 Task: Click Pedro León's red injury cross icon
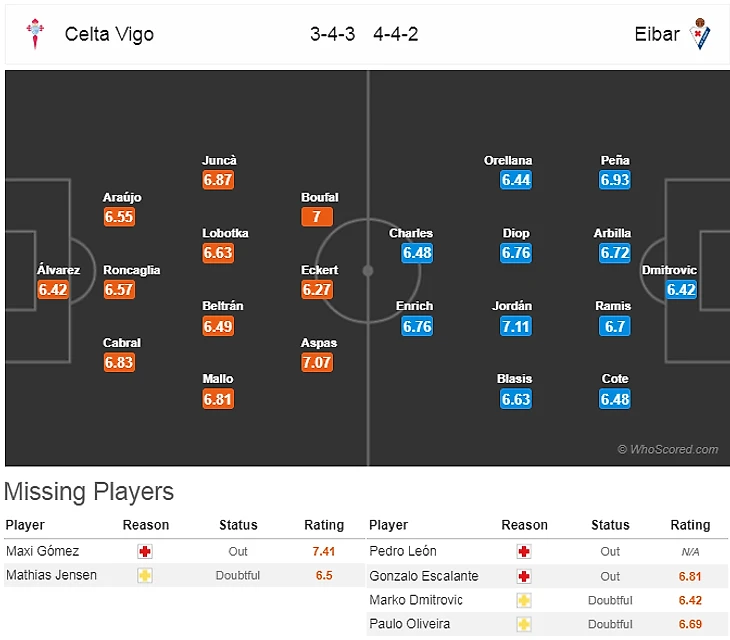pos(524,551)
